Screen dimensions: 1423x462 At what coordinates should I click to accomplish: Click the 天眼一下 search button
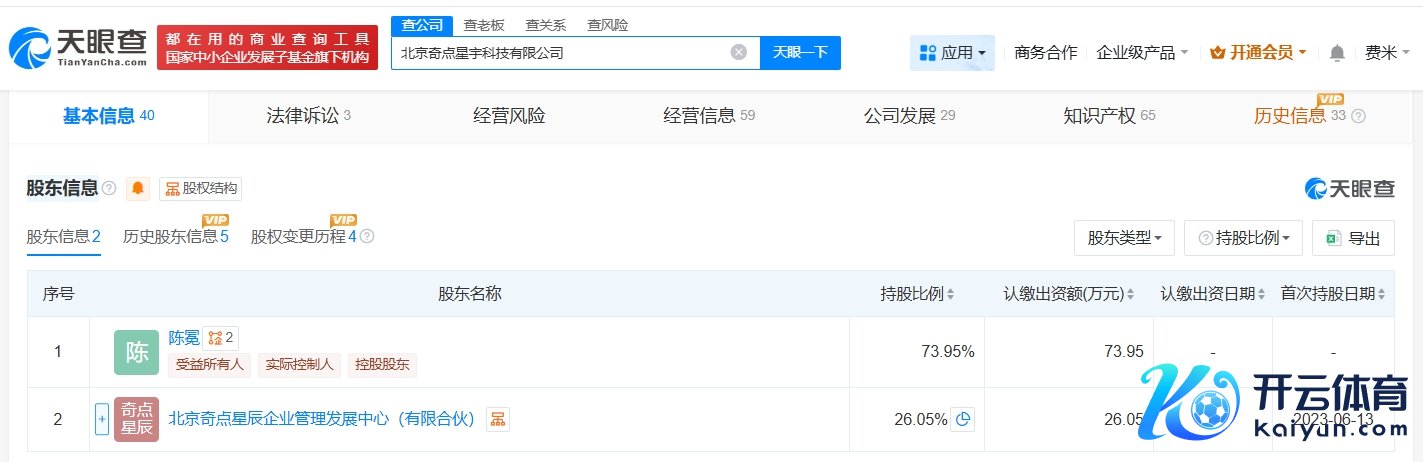point(800,53)
